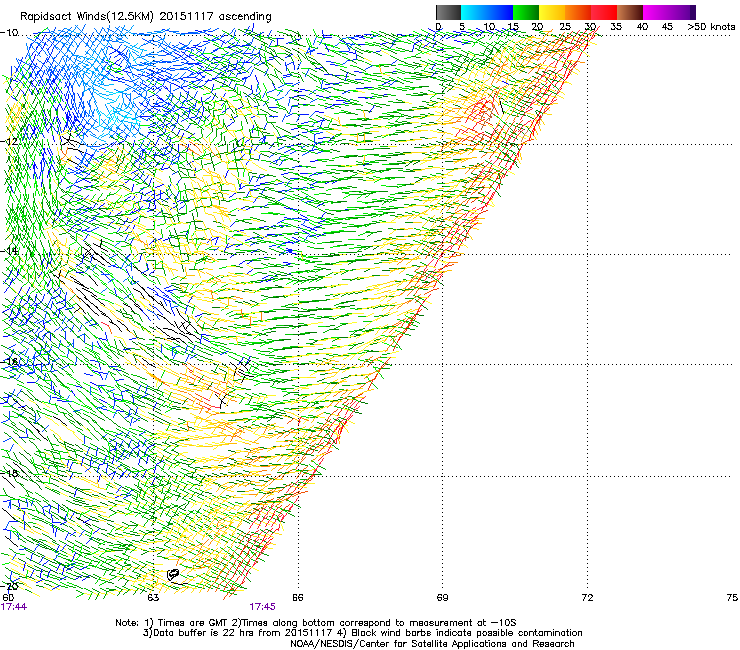Click the gray 0-5 knots color swatch
Screen dimensions: 740x650
448,12
